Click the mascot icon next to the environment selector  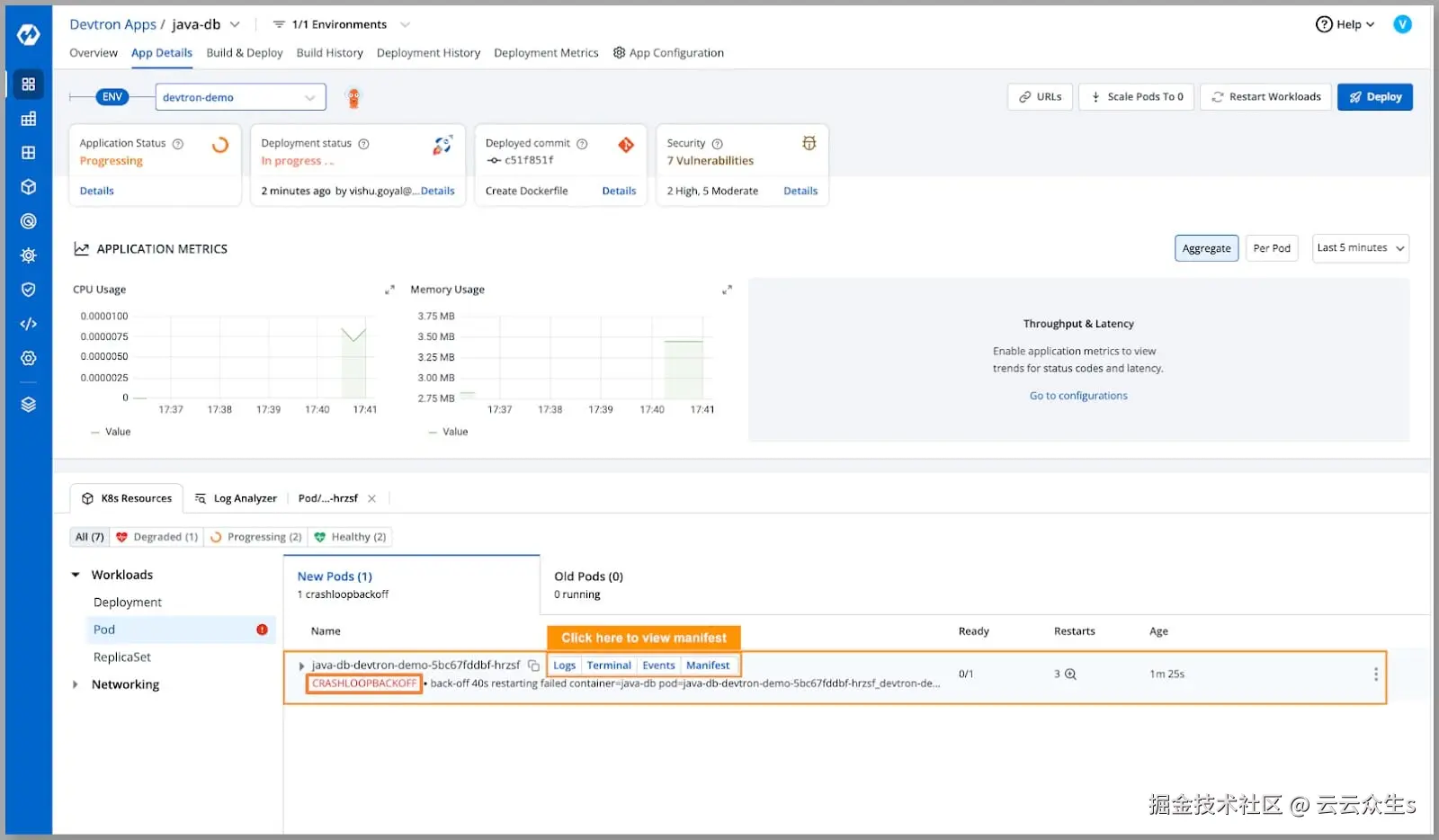(353, 97)
